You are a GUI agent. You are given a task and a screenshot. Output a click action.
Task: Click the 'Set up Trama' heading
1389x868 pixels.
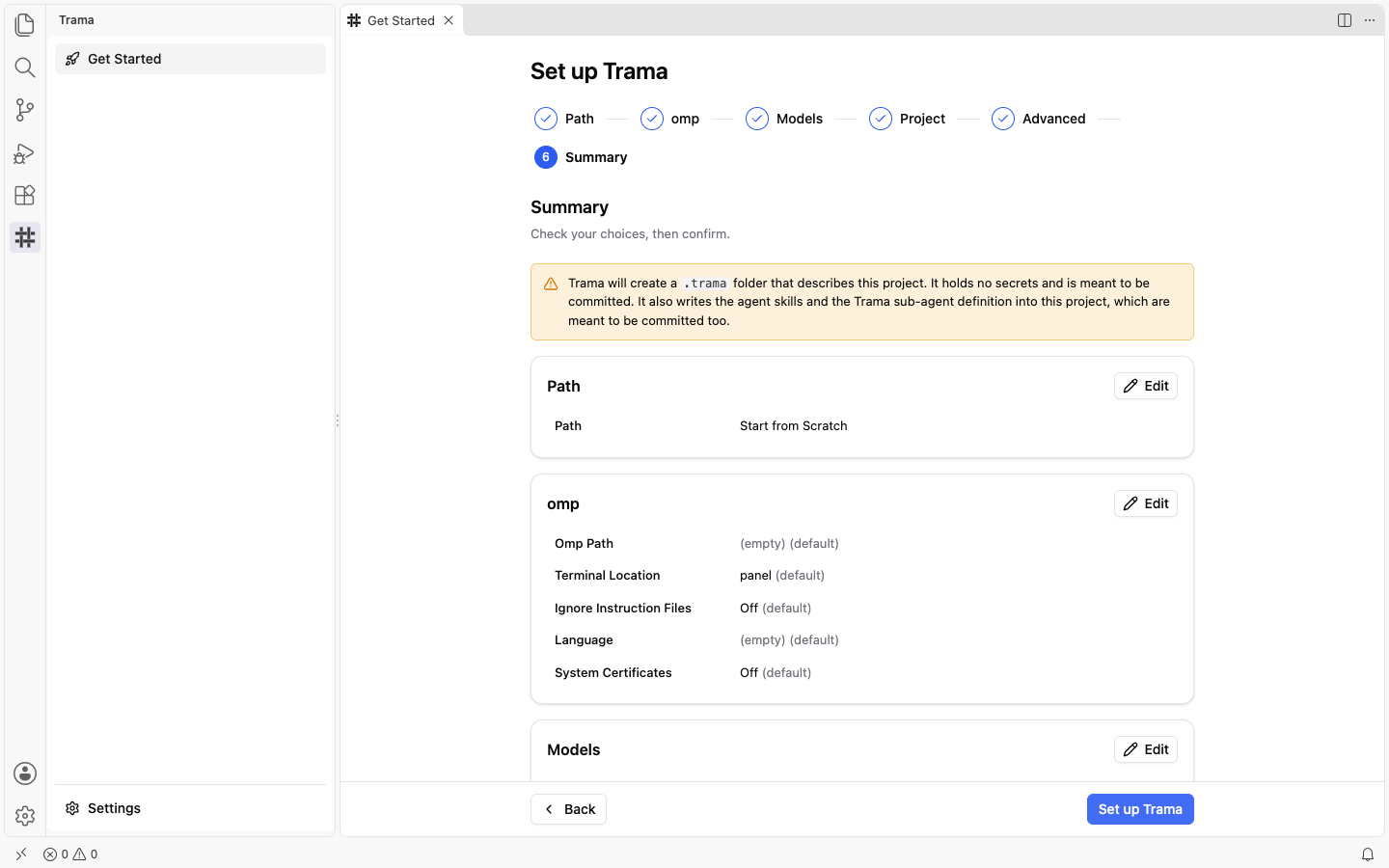pos(599,71)
